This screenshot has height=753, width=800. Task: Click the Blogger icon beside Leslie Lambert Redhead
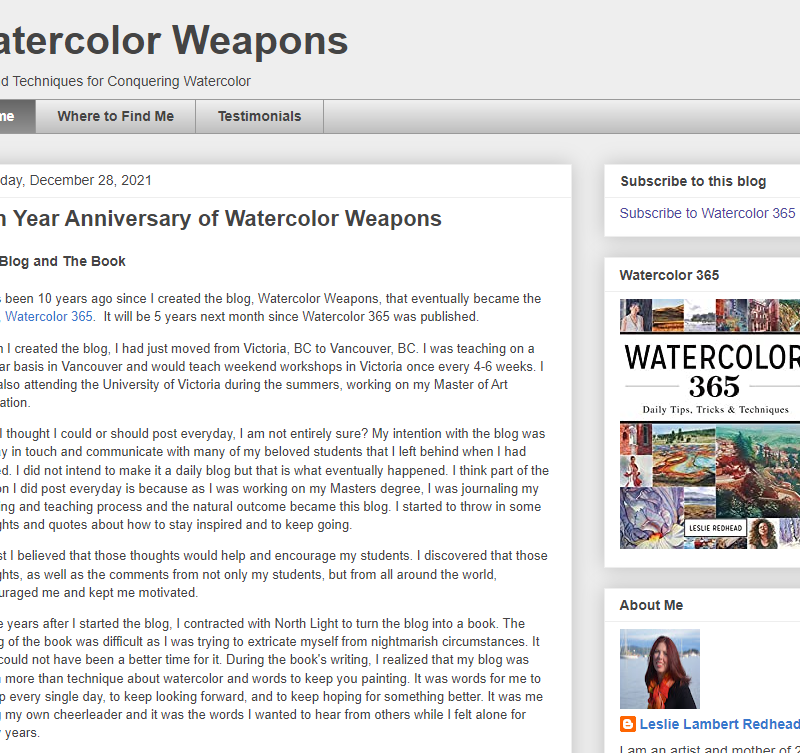(x=628, y=724)
